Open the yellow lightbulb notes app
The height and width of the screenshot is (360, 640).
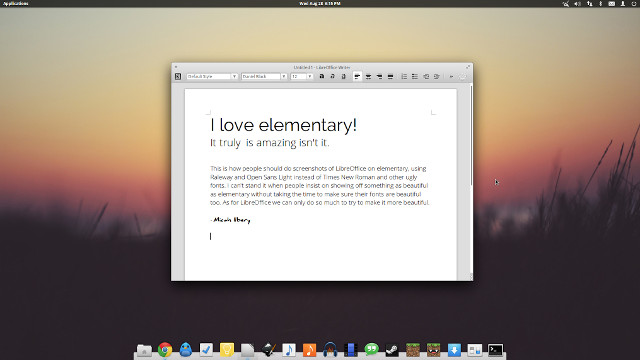[227, 350]
